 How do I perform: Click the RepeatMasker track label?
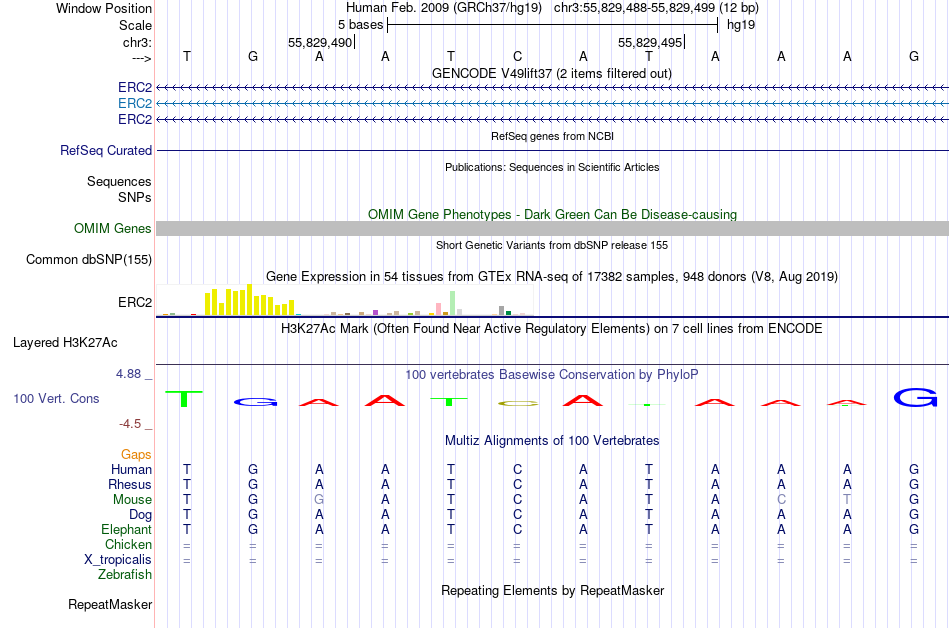[x=110, y=604]
